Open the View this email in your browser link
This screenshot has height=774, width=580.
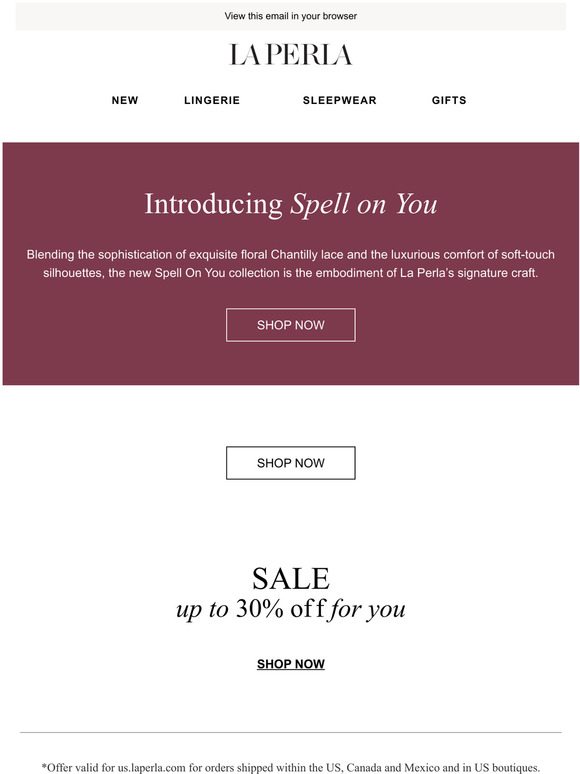click(290, 16)
